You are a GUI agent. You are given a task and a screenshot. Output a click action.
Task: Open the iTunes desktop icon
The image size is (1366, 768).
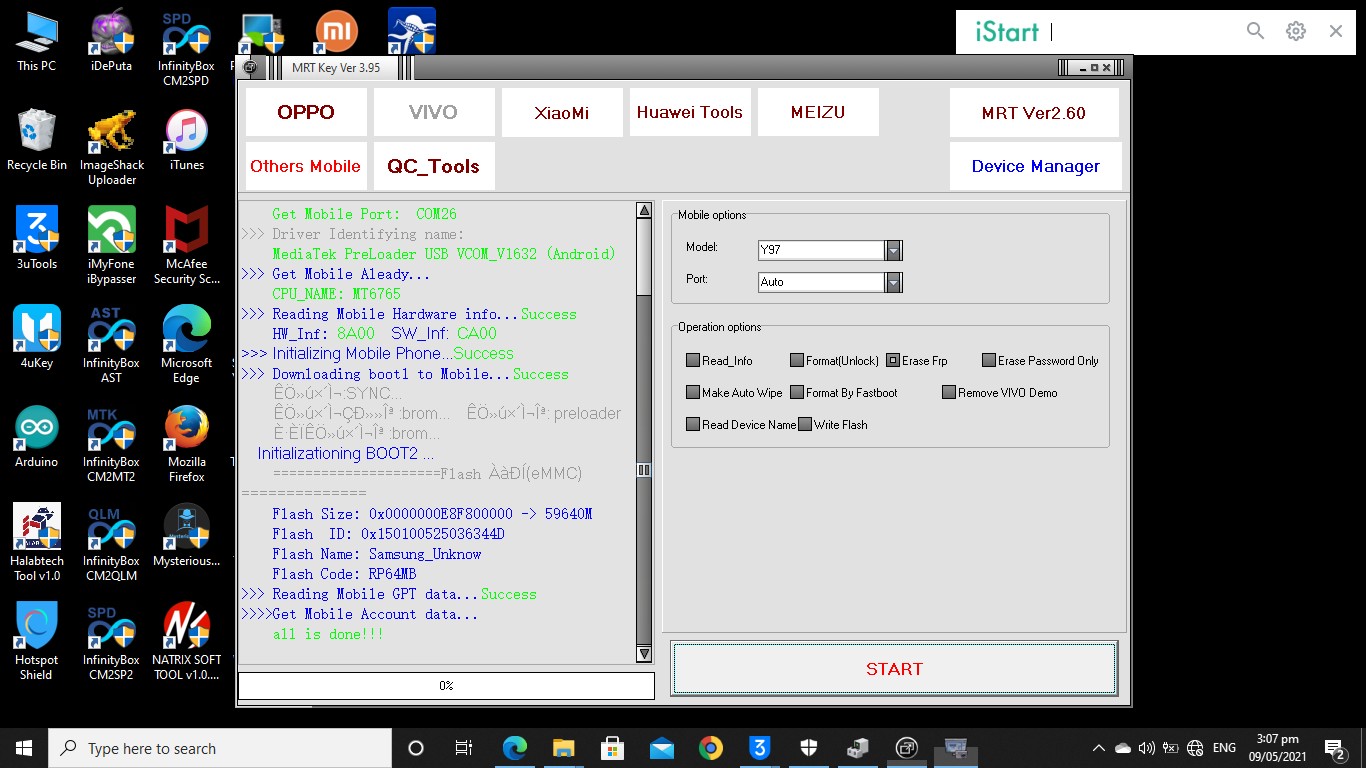click(186, 140)
